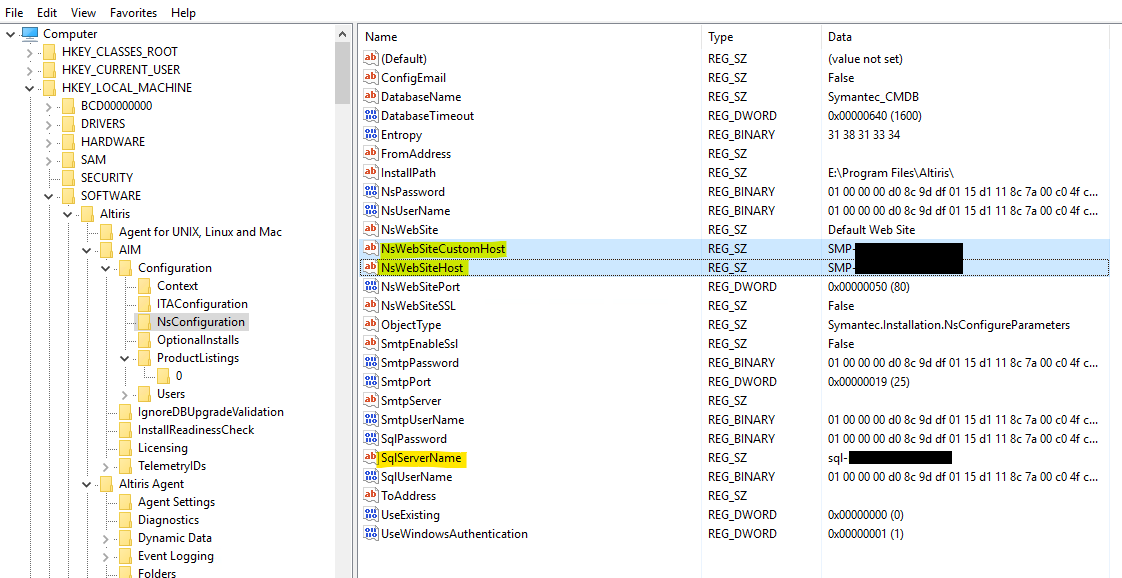Collapse the ProductListings key
Image resolution: width=1122 pixels, height=578 pixels.
point(125,358)
